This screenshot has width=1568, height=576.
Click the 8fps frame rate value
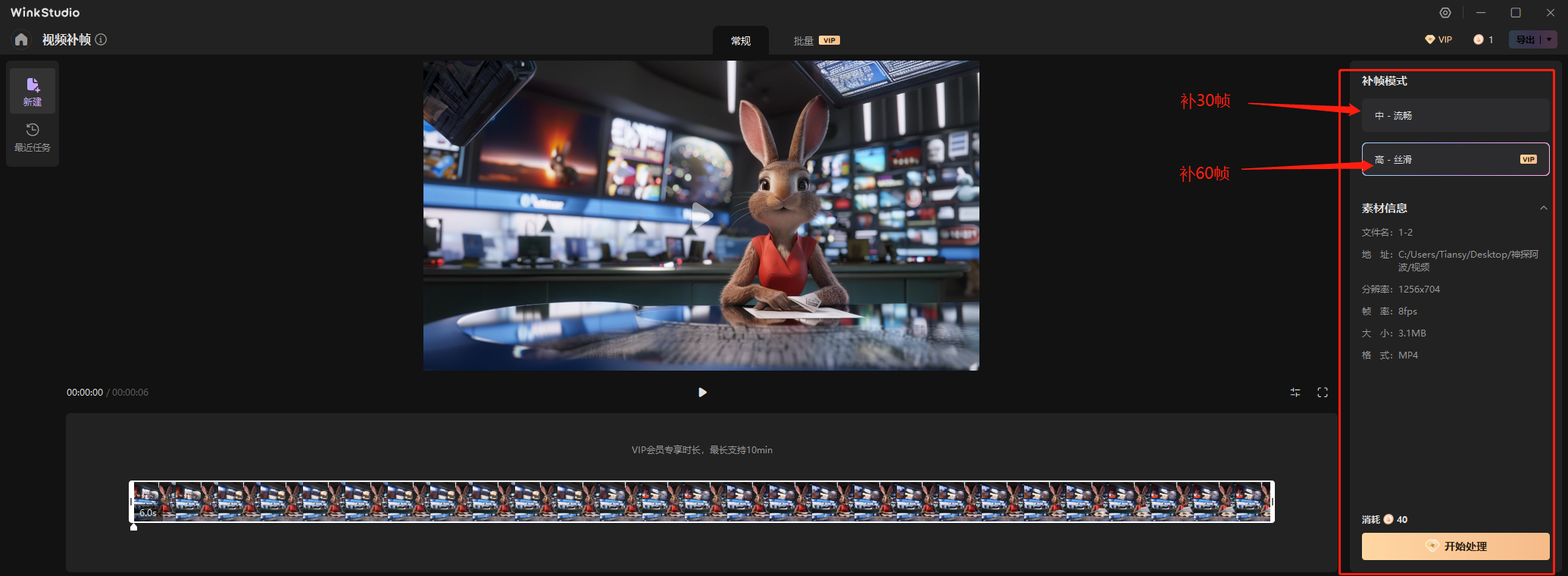click(x=1407, y=311)
